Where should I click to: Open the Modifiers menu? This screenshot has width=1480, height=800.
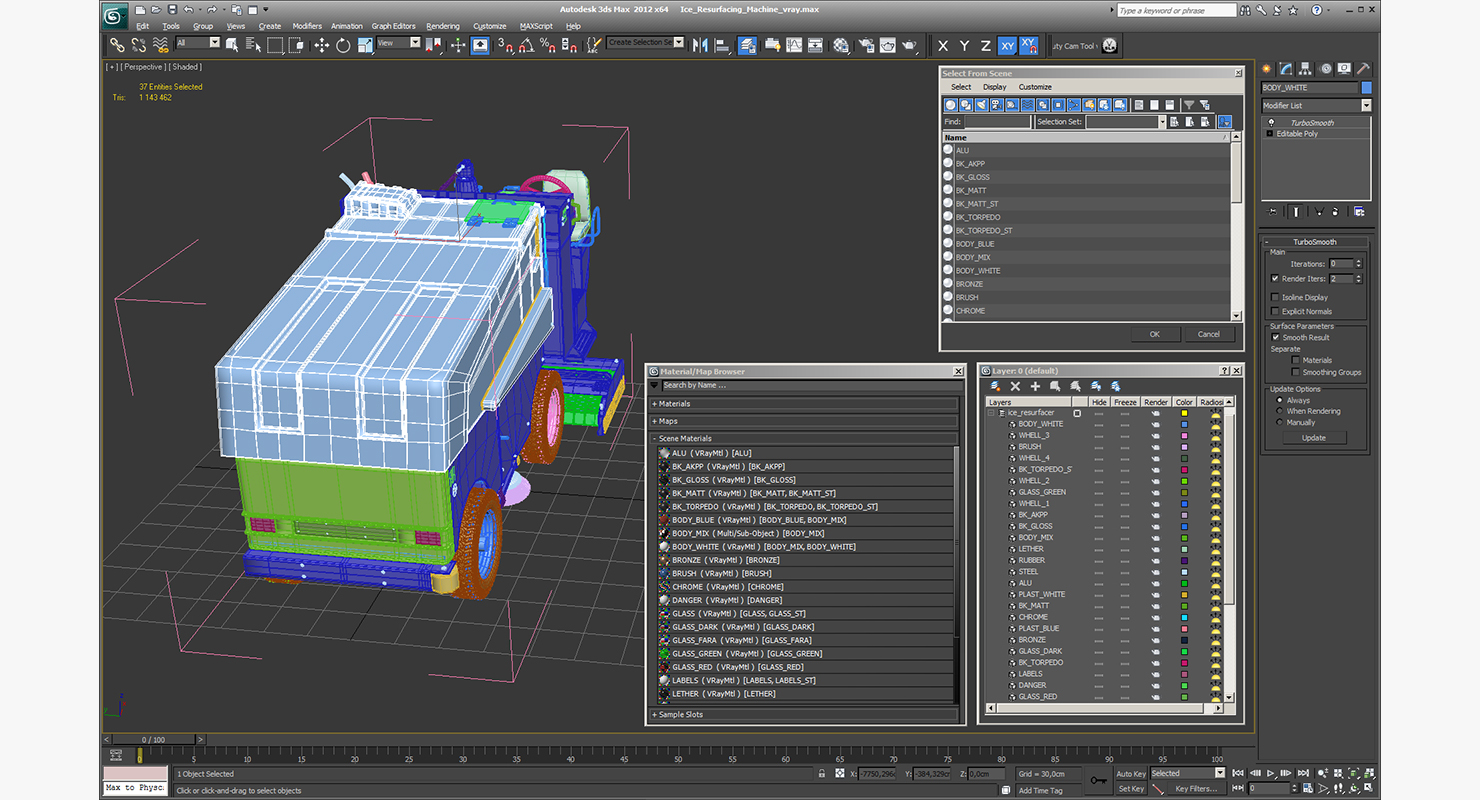pos(307,26)
